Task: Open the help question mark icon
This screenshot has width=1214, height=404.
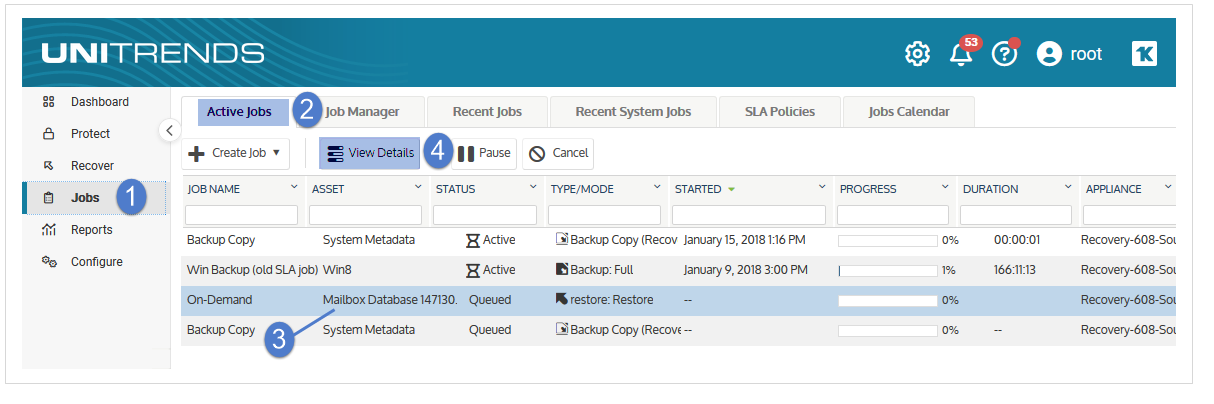Action: [1004, 54]
